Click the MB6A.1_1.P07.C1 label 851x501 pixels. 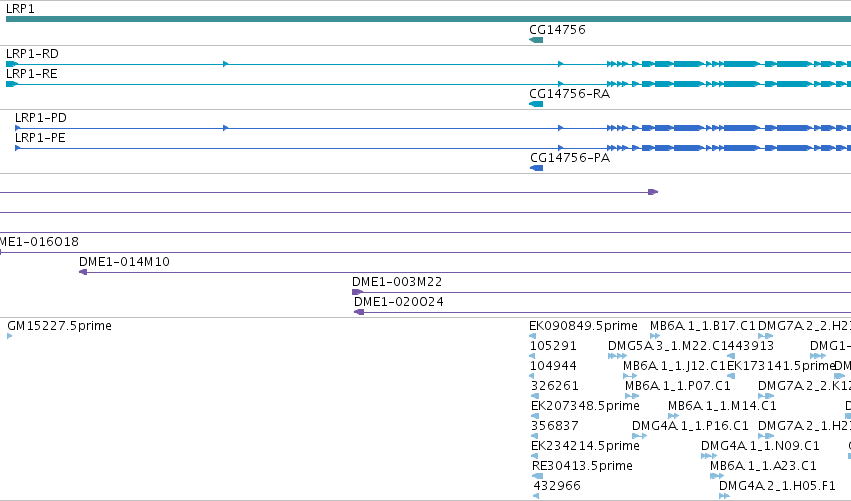click(678, 386)
